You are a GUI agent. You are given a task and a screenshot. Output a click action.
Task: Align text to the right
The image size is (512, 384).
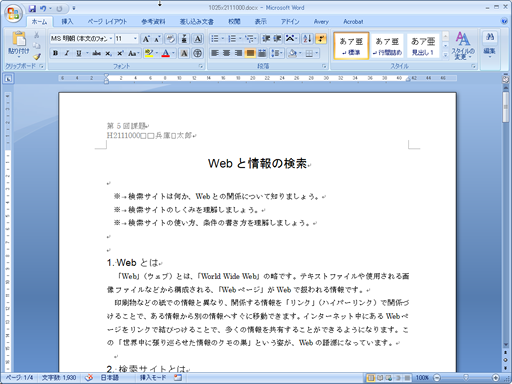pyautogui.click(x=238, y=53)
